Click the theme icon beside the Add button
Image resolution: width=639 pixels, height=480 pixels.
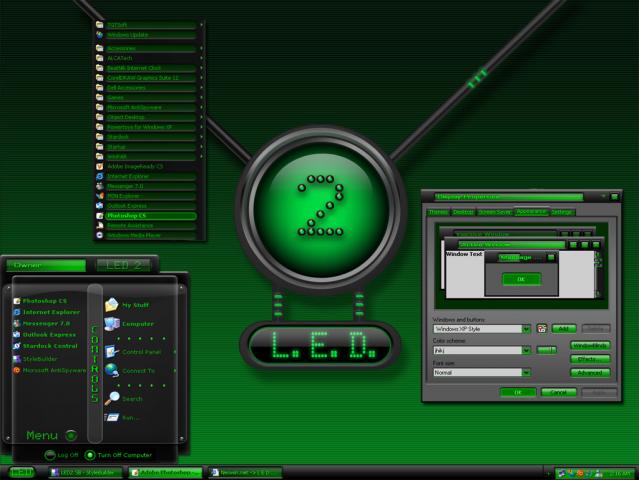542,328
